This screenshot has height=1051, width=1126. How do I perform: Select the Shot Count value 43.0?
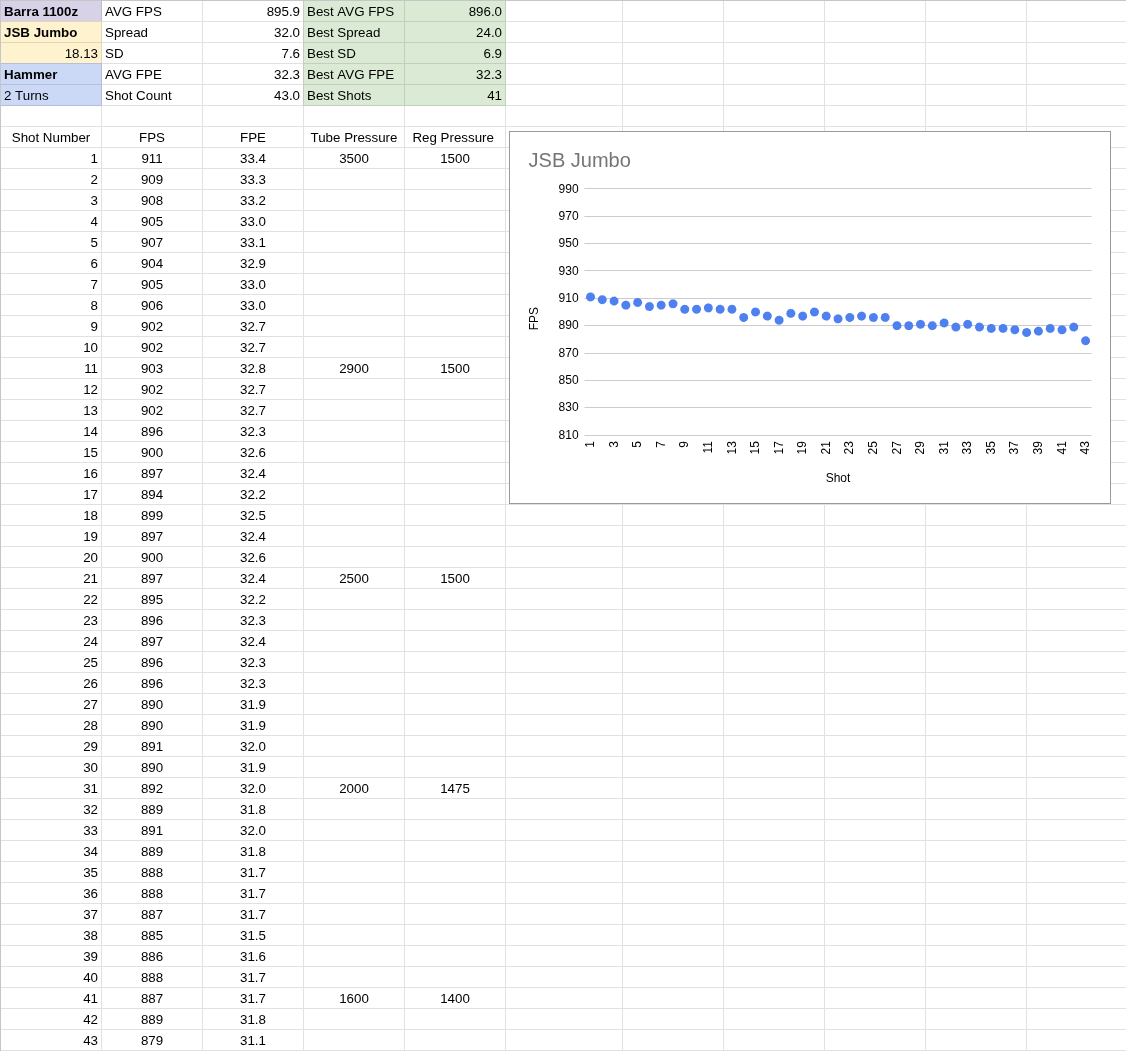click(253, 95)
